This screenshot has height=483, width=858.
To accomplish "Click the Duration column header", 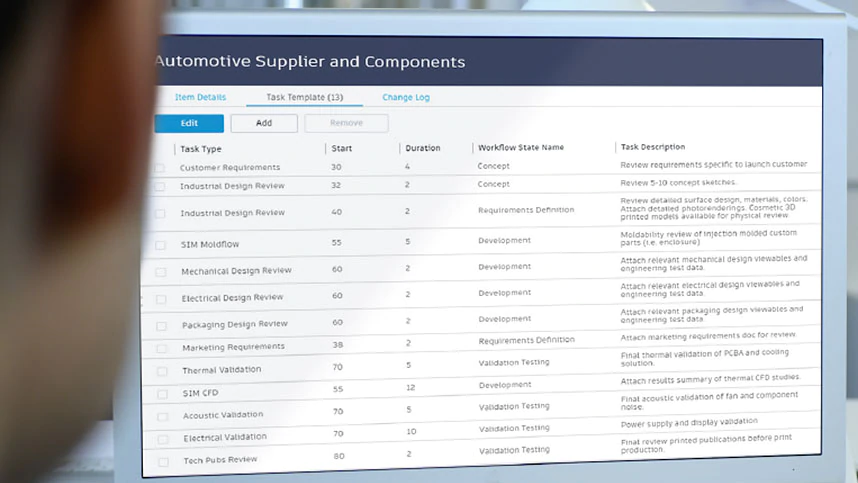I will (x=422, y=148).
